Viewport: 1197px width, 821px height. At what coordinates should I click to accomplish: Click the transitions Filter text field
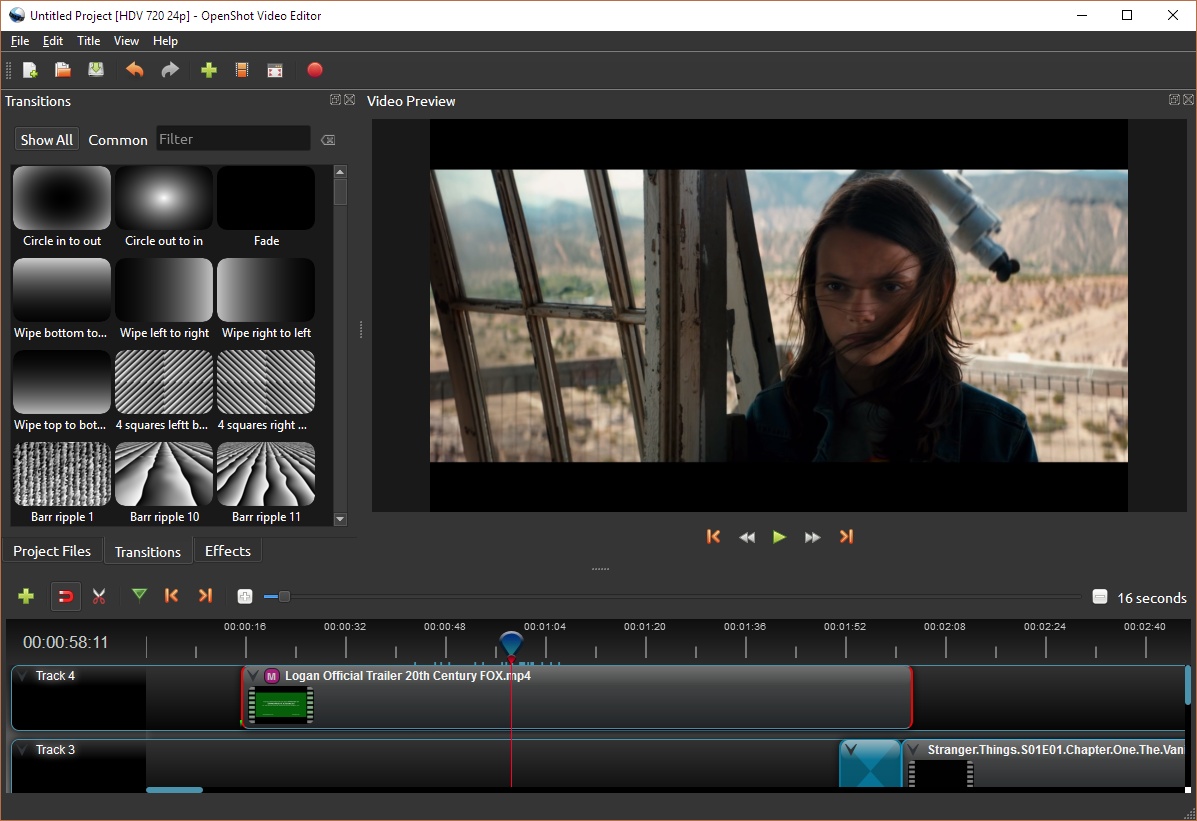coord(233,139)
